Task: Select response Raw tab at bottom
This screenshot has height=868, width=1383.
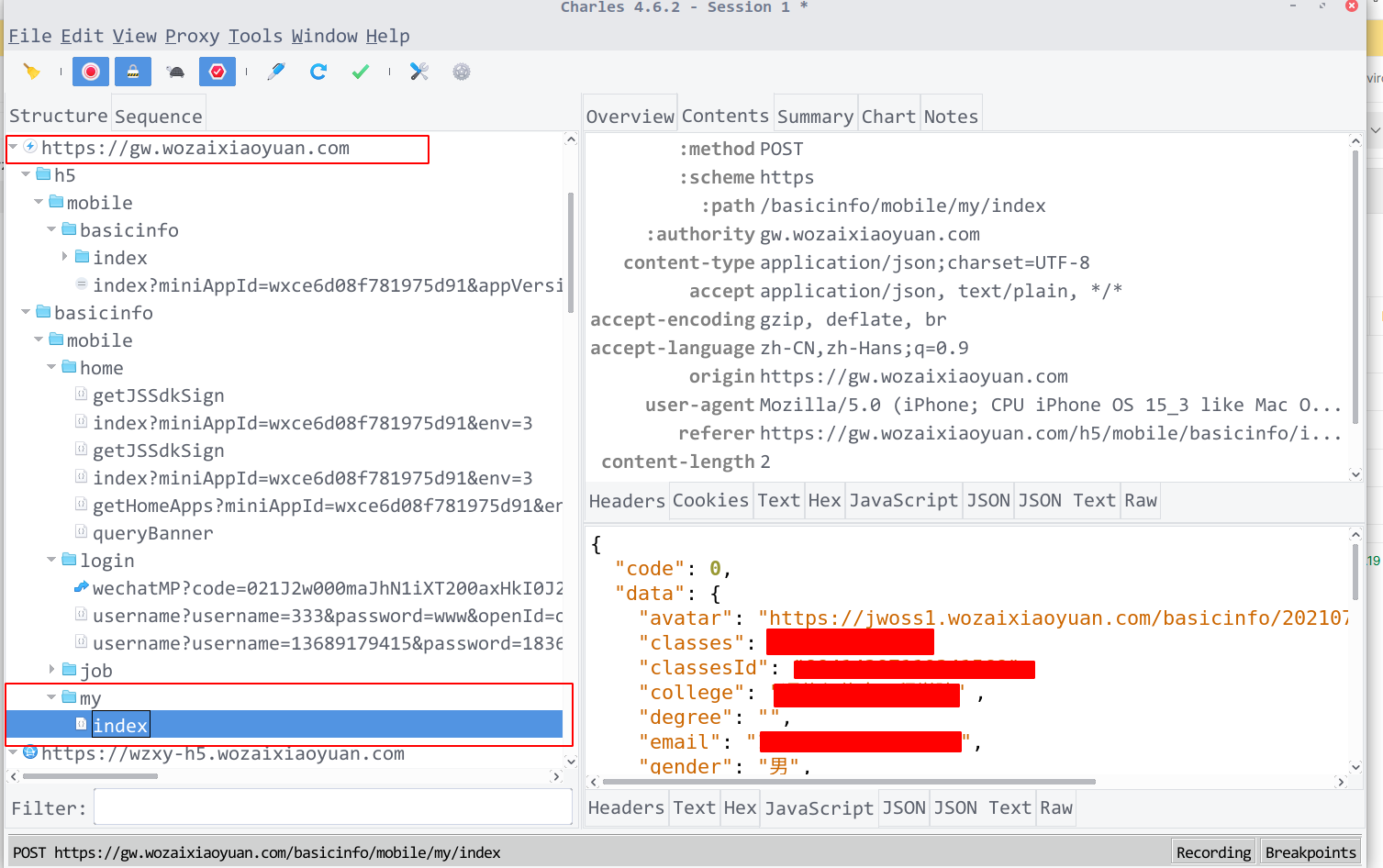Action: click(x=1056, y=807)
